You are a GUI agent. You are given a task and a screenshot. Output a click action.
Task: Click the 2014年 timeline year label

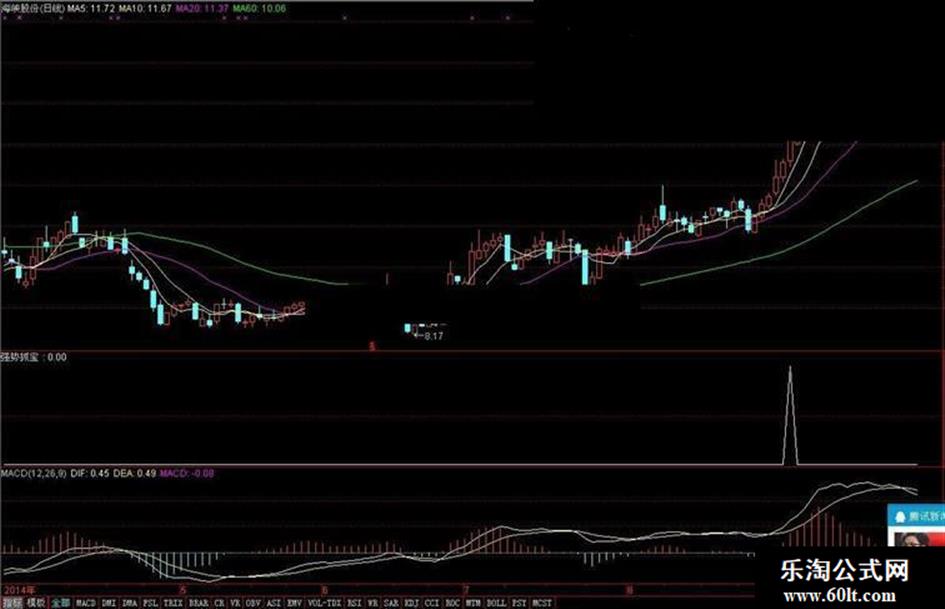tap(18, 589)
